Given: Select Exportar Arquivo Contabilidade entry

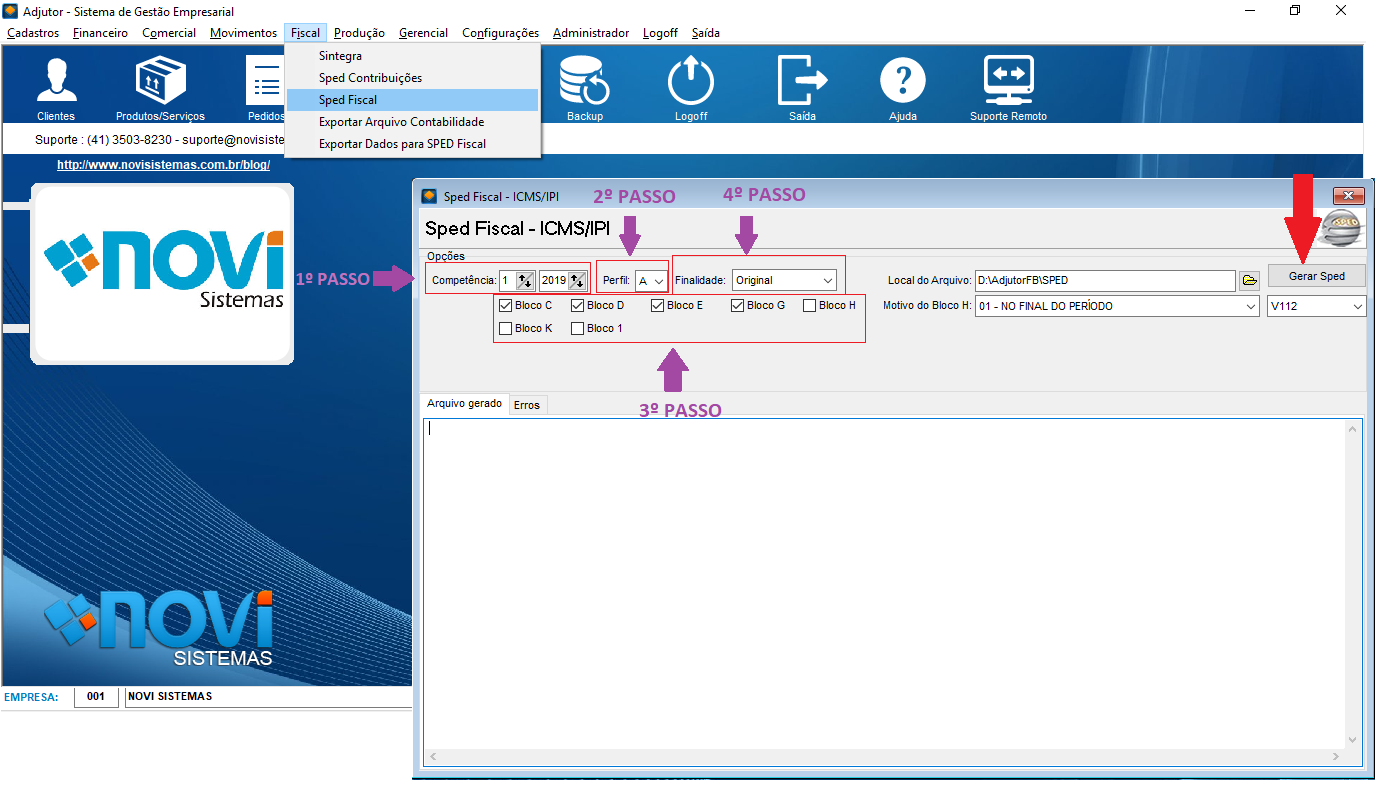Looking at the screenshot, I should (412, 122).
